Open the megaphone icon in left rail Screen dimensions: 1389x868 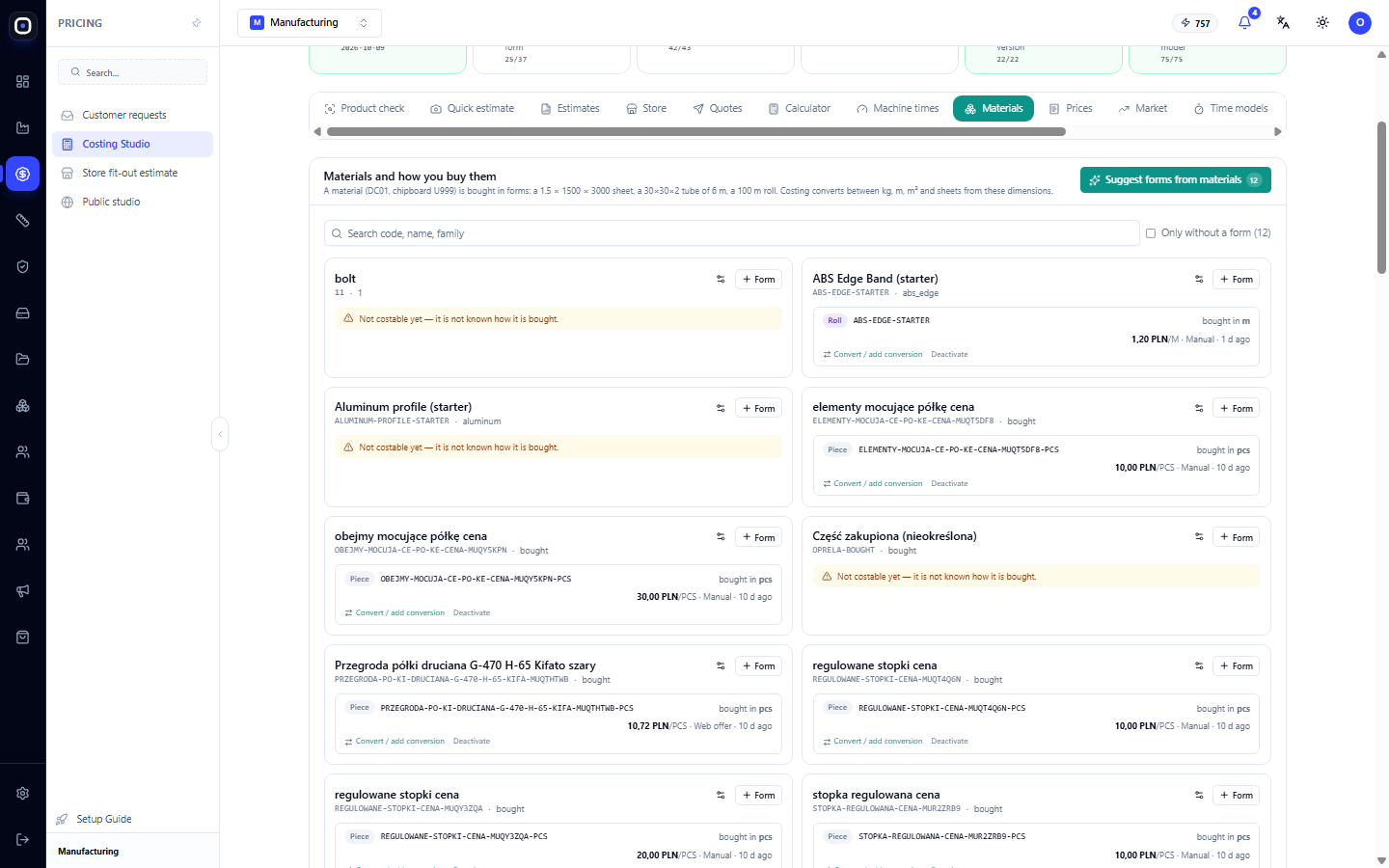pyautogui.click(x=23, y=591)
